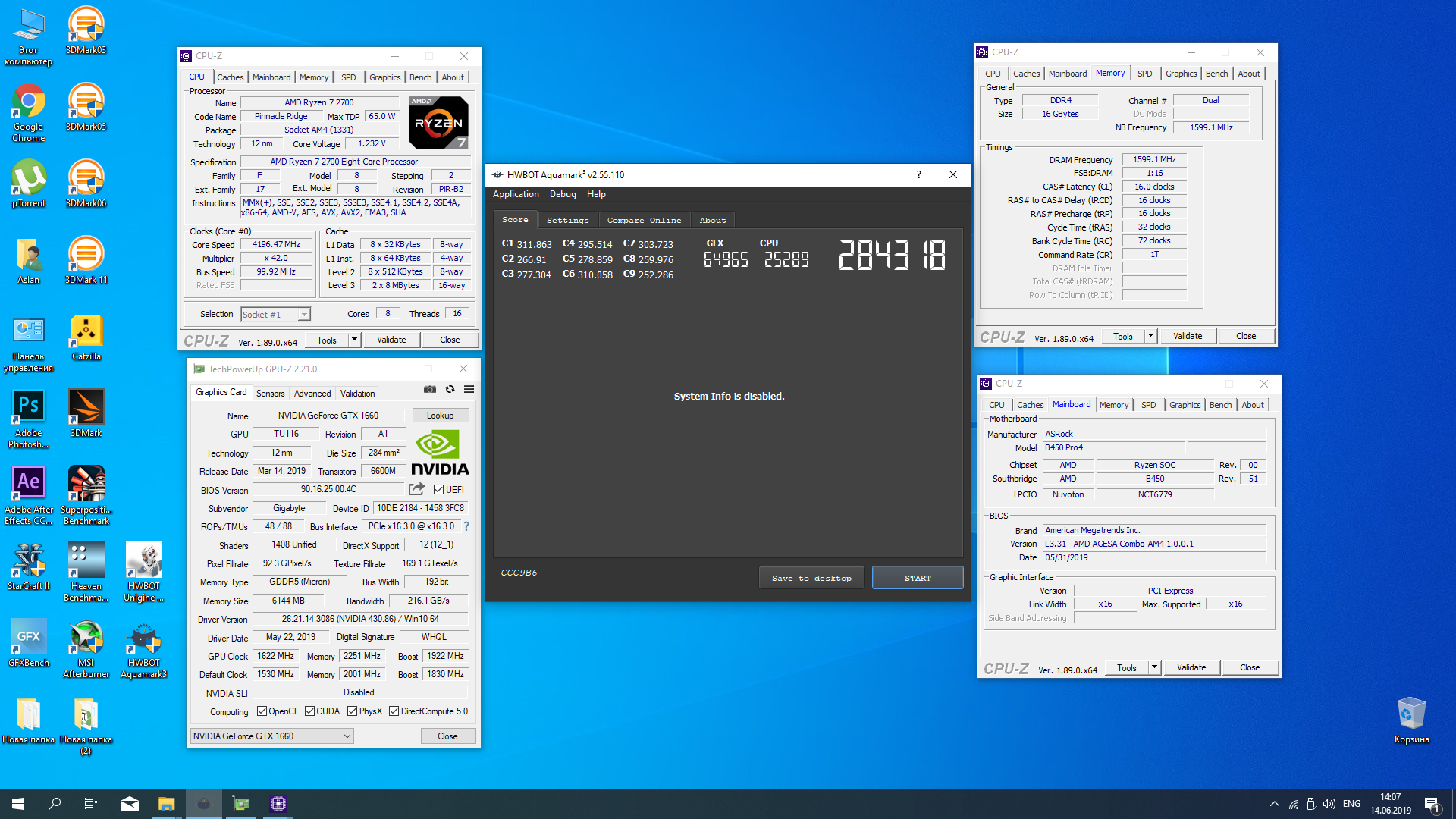Open the Task View taskbar button

[91, 804]
